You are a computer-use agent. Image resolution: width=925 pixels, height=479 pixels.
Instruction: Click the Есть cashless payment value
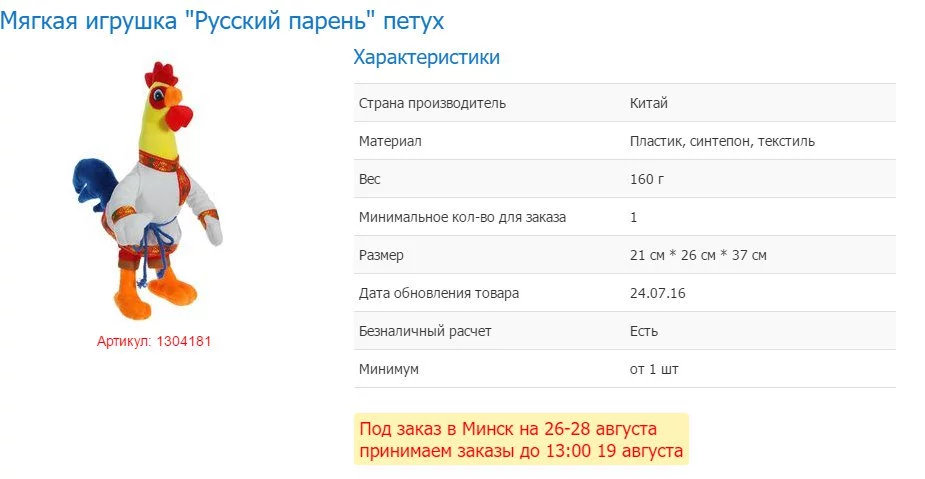[x=644, y=331]
